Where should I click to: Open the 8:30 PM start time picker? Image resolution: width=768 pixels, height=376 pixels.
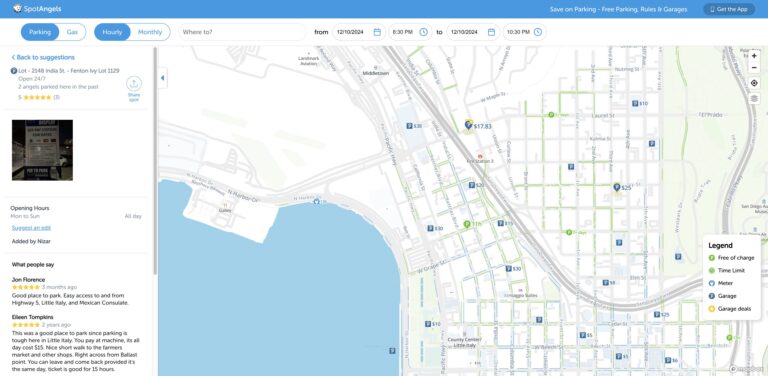410,32
